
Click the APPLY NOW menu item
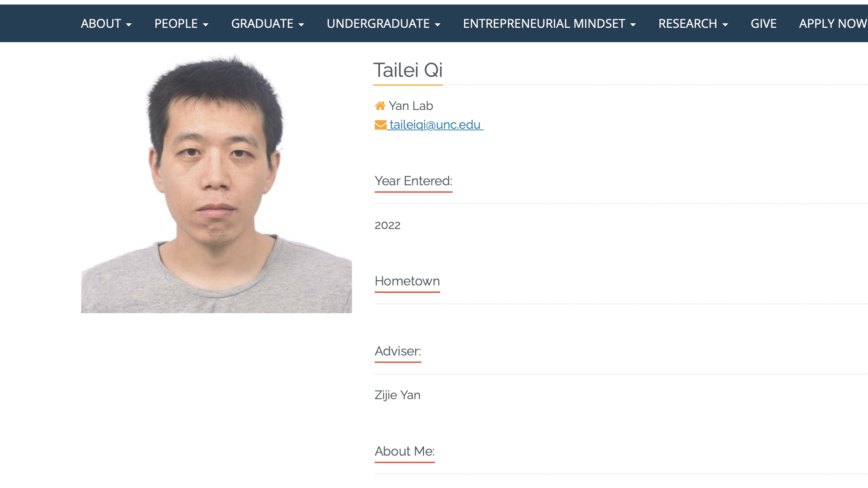[833, 24]
